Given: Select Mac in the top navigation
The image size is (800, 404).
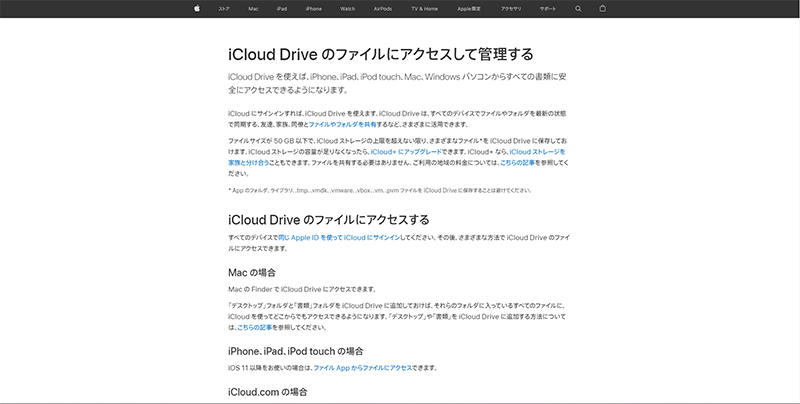Looking at the screenshot, I should 253,9.
